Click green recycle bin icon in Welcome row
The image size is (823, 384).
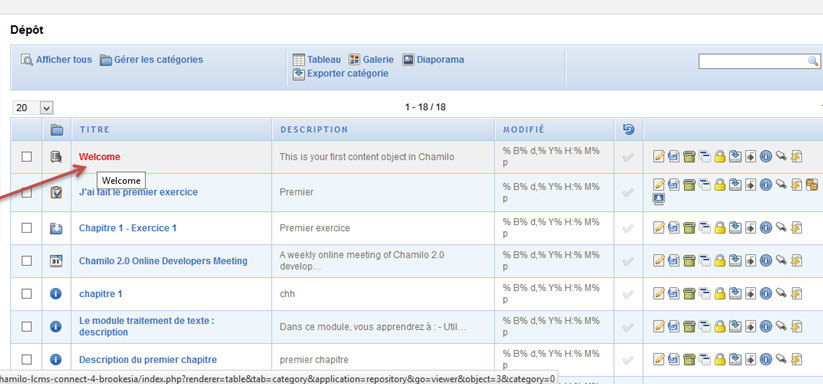click(x=689, y=156)
